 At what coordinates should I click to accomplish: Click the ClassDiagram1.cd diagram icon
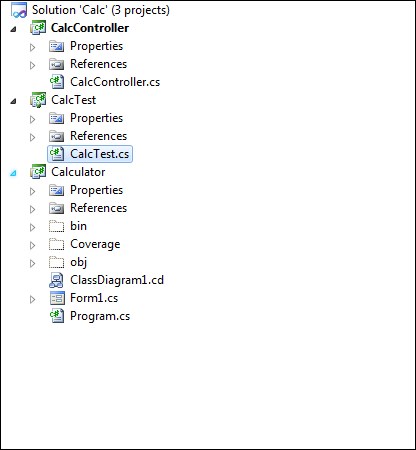(x=56, y=280)
